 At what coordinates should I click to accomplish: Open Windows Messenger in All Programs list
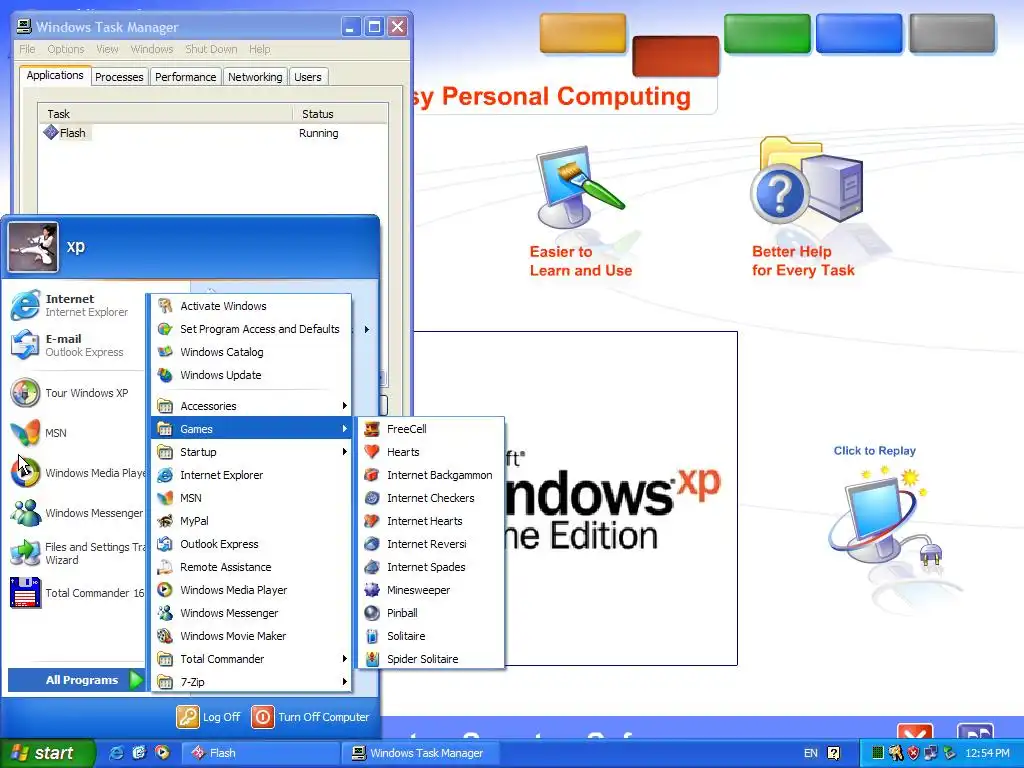[251, 613]
